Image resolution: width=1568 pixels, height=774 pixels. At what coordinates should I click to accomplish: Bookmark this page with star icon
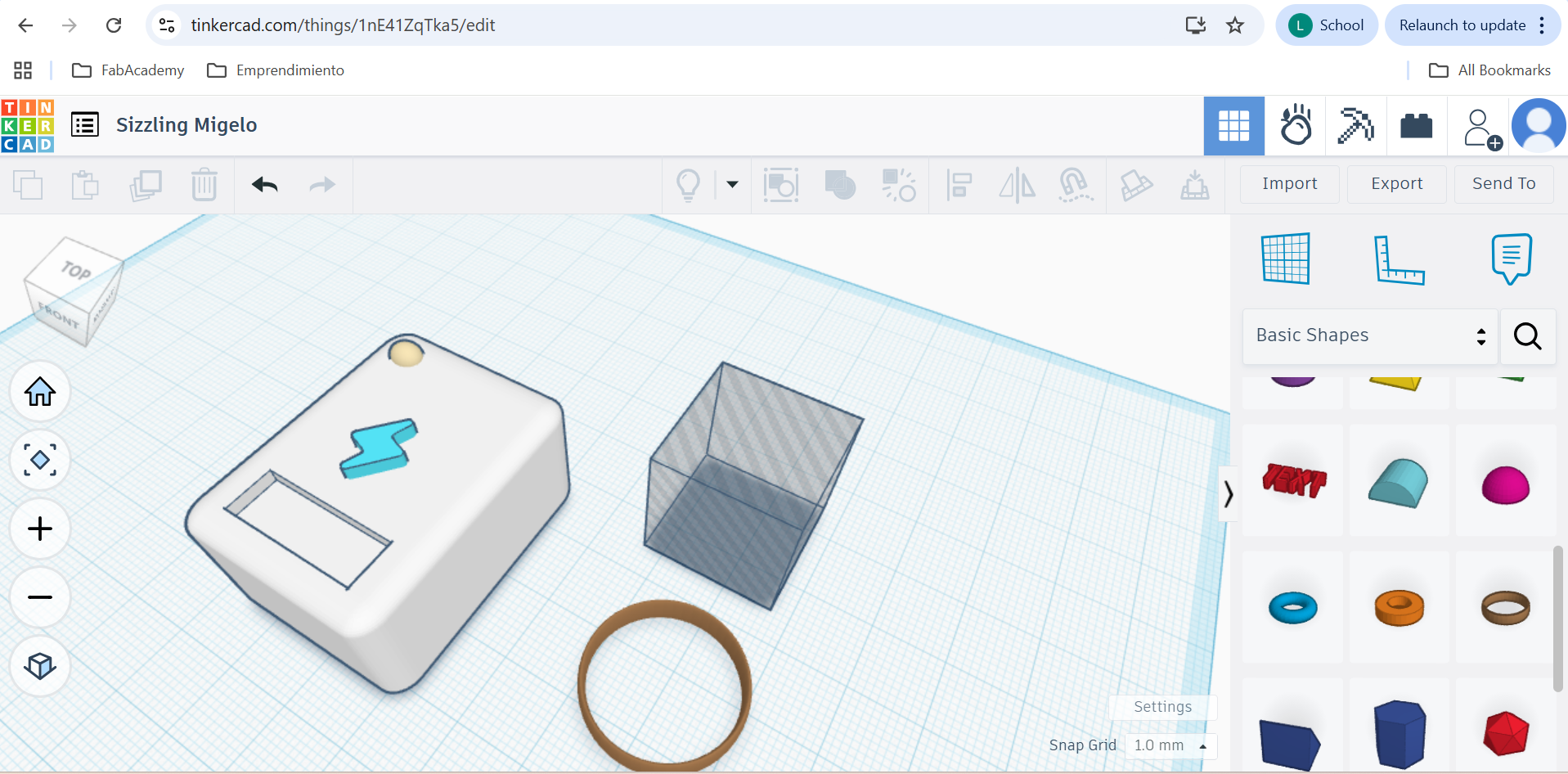point(1235,25)
